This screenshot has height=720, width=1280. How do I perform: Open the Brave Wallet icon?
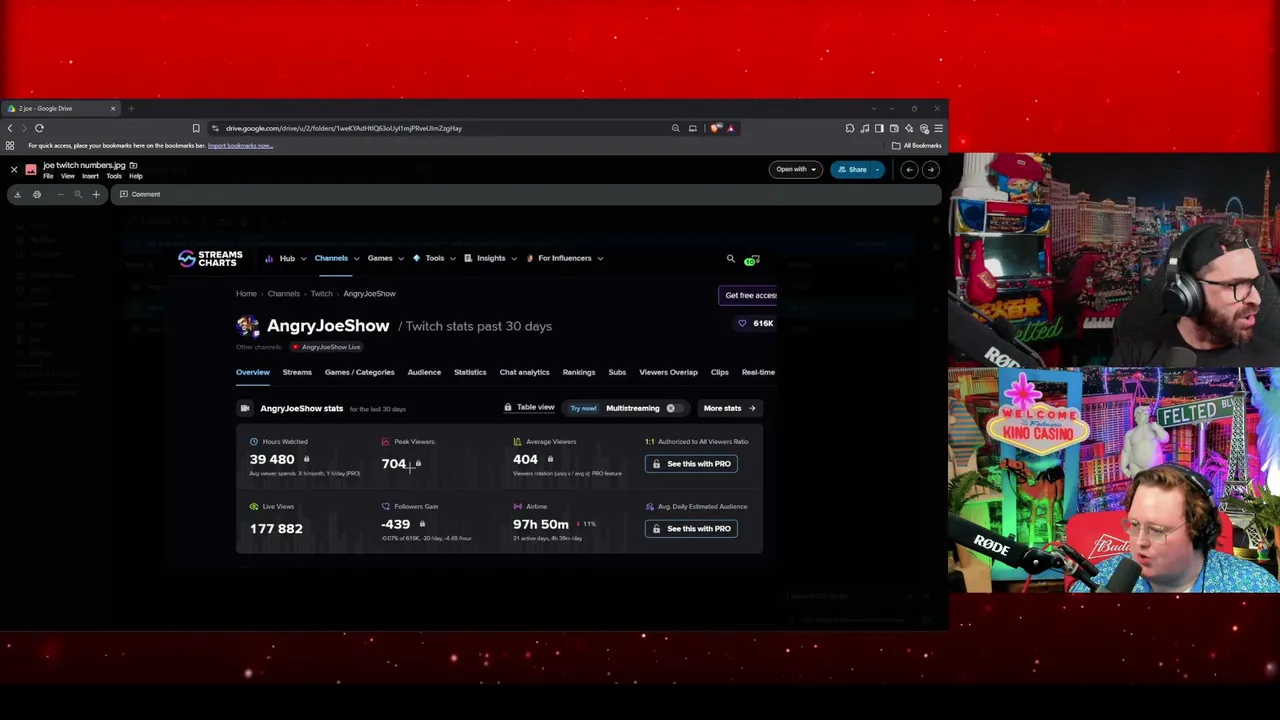(894, 128)
